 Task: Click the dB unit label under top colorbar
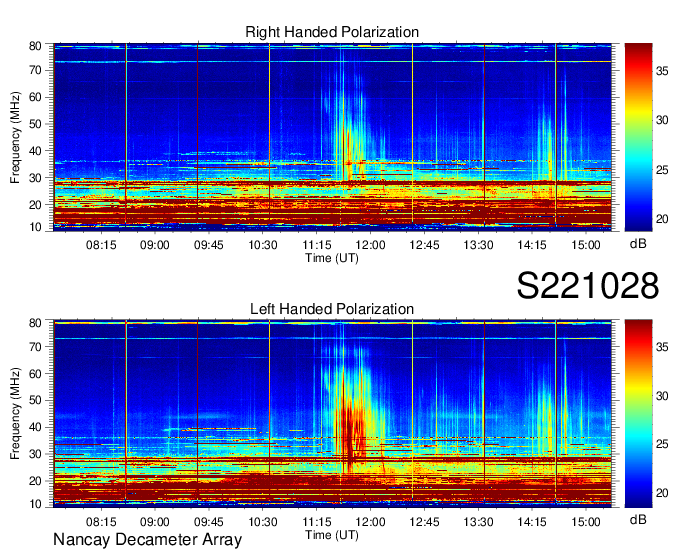[638, 244]
